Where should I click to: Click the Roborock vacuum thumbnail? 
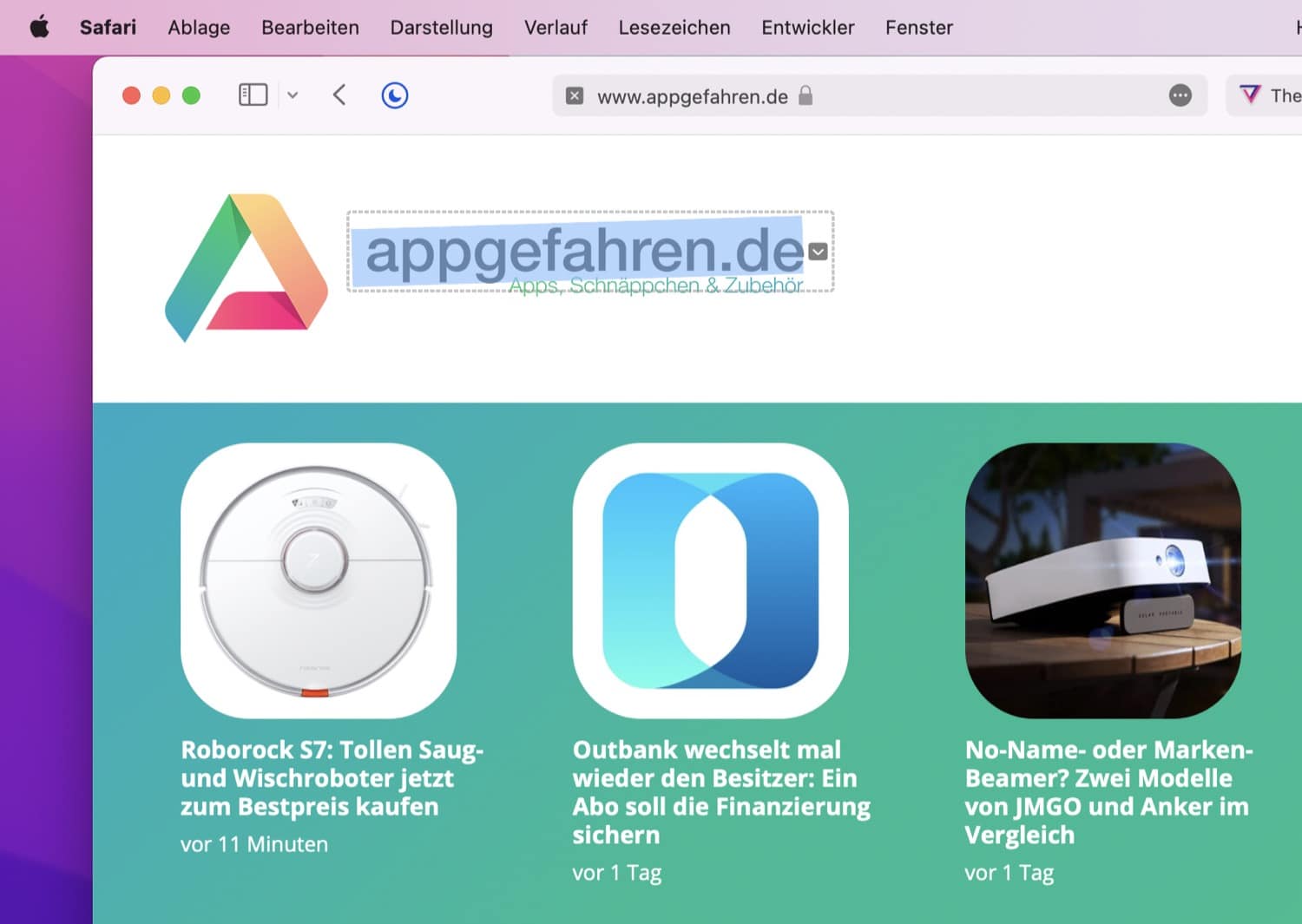318,580
